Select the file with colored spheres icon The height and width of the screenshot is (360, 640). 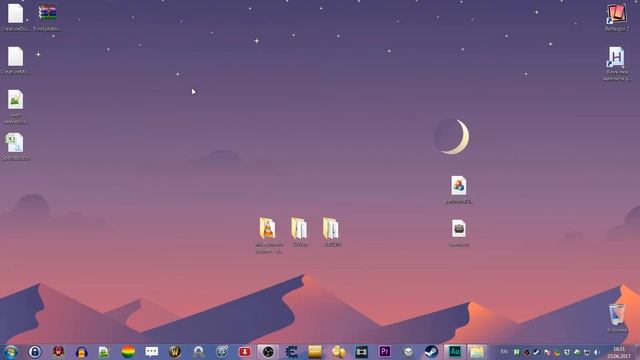click(x=459, y=190)
